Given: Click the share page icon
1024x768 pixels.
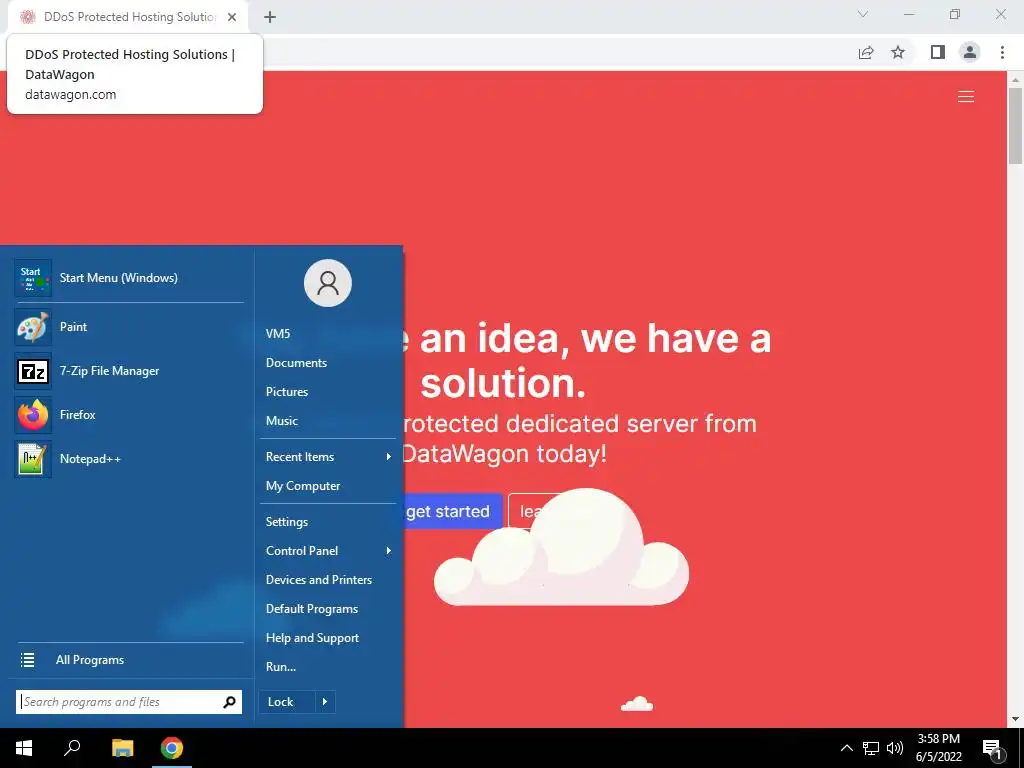Looking at the screenshot, I should coord(866,52).
